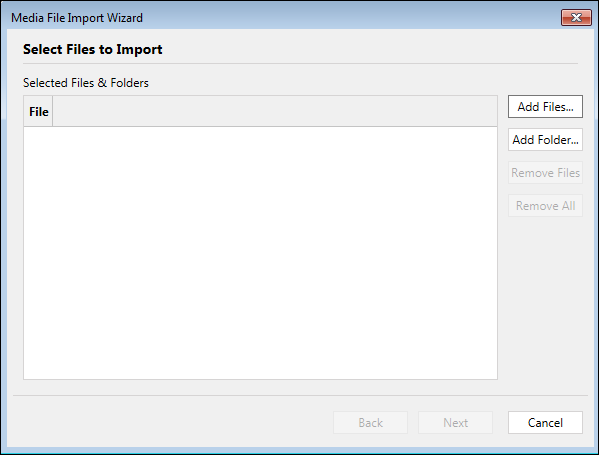The image size is (599, 455).
Task: Click inside the empty file list
Action: tap(260, 253)
